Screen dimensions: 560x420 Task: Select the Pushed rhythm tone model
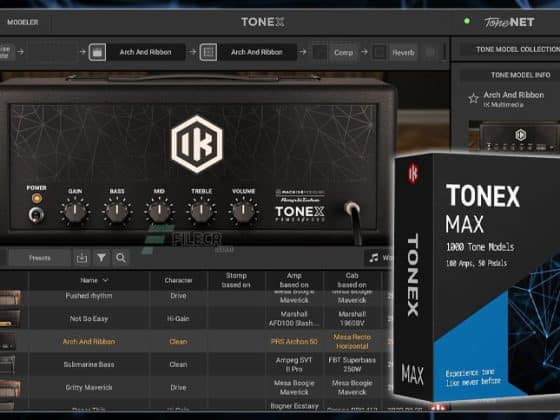coord(89,296)
